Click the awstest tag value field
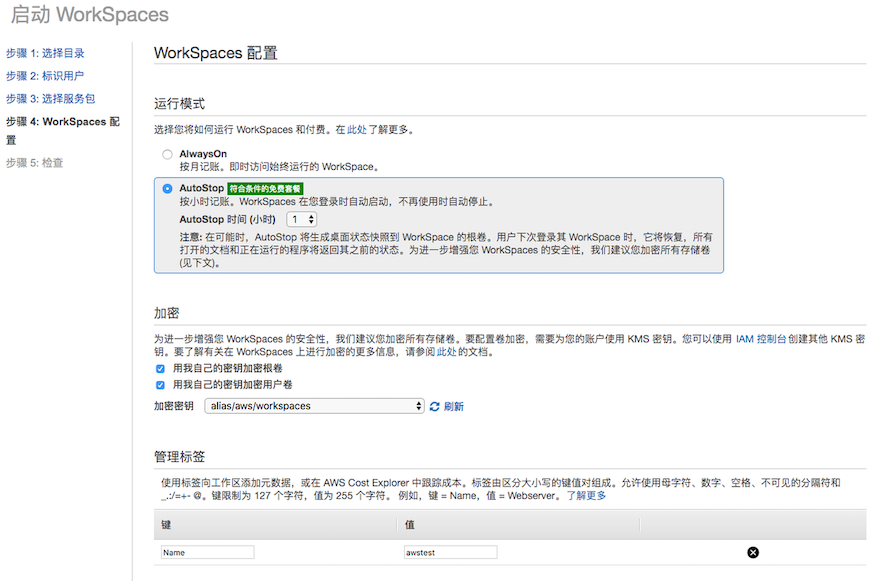Image resolution: width=880 pixels, height=581 pixels. [x=450, y=552]
